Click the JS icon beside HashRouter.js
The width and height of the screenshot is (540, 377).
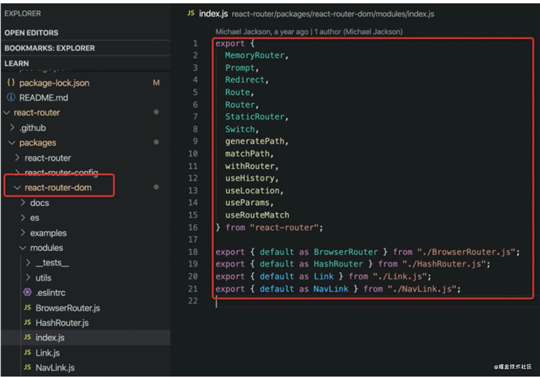point(28,322)
